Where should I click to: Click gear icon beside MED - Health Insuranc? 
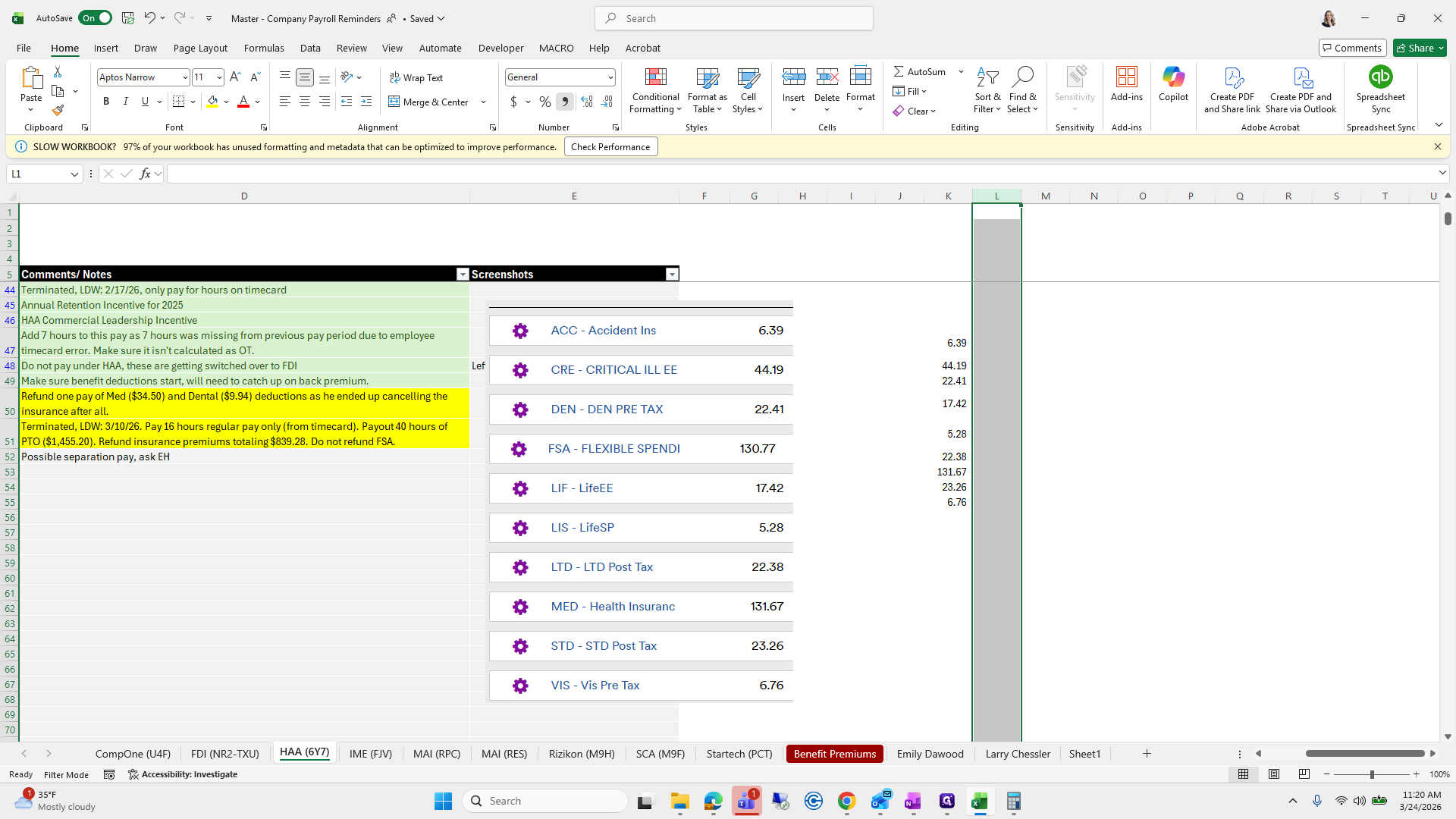pyautogui.click(x=520, y=607)
